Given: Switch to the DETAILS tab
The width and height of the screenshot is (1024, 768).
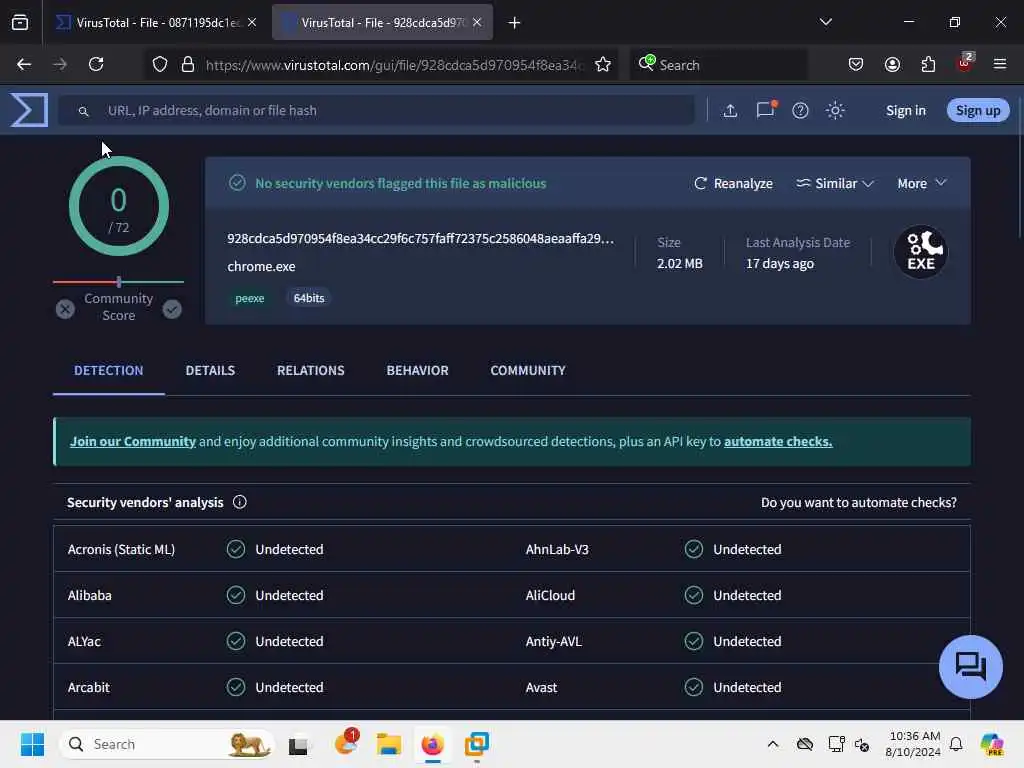Looking at the screenshot, I should (210, 370).
